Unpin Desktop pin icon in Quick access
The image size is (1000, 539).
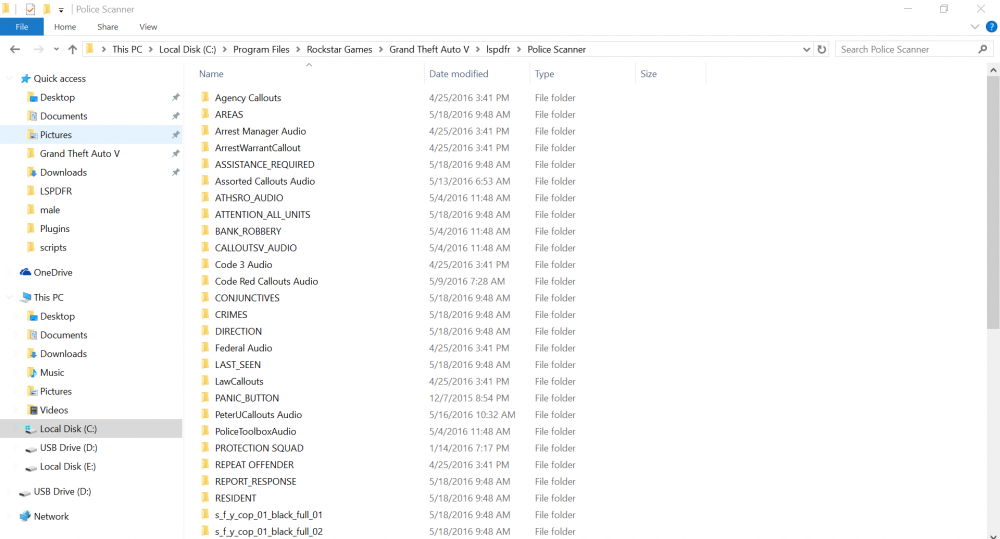tap(175, 98)
